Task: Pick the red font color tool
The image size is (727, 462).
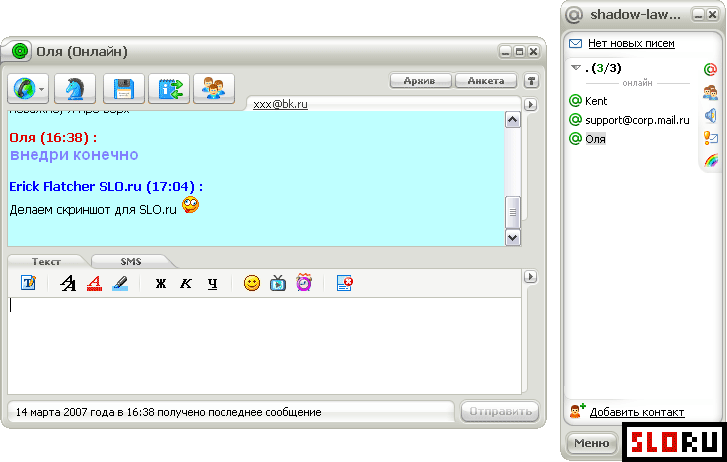Action: coord(94,283)
